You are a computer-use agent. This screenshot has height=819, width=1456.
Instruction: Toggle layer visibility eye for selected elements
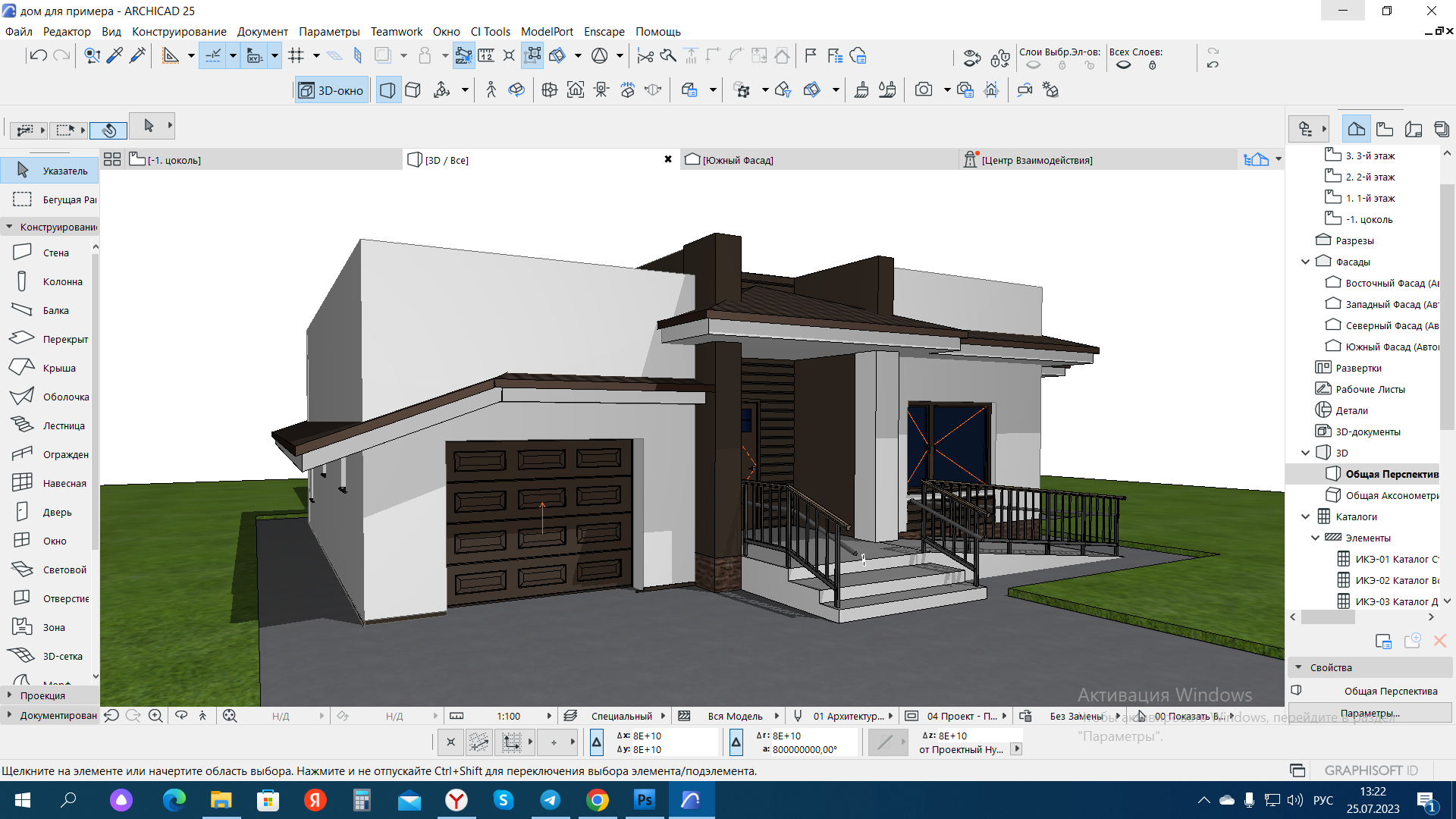[x=1033, y=65]
